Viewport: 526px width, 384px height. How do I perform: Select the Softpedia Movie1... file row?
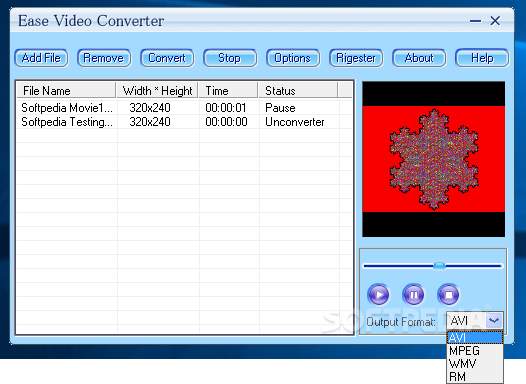tap(184, 108)
